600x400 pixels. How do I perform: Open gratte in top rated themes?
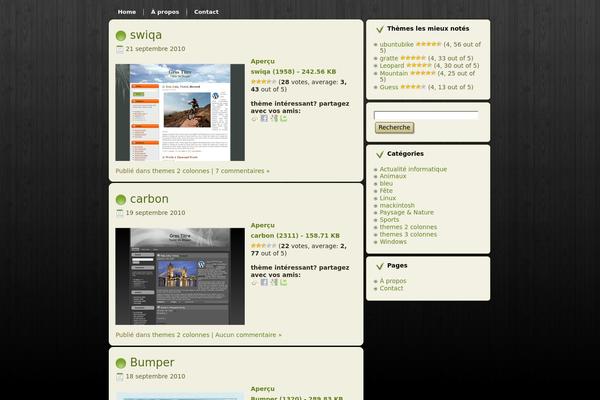tap(389, 58)
